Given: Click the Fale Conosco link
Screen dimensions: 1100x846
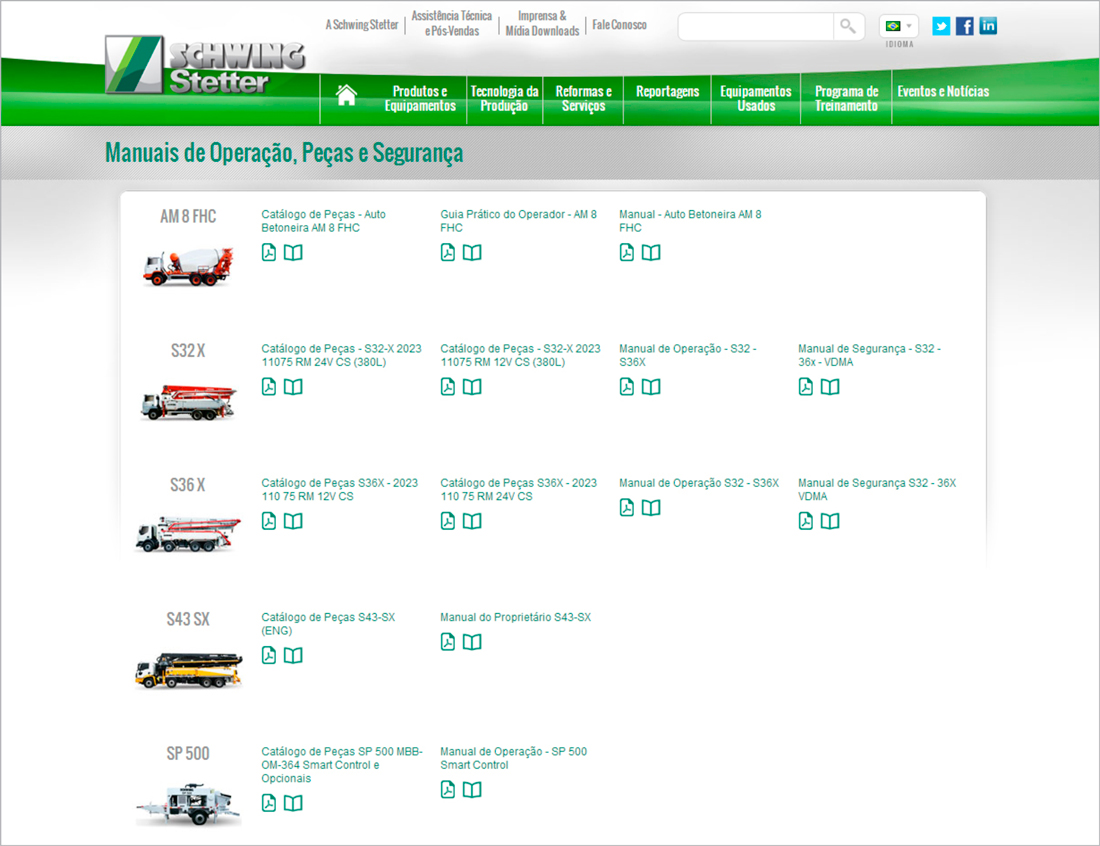Looking at the screenshot, I should (x=619, y=25).
